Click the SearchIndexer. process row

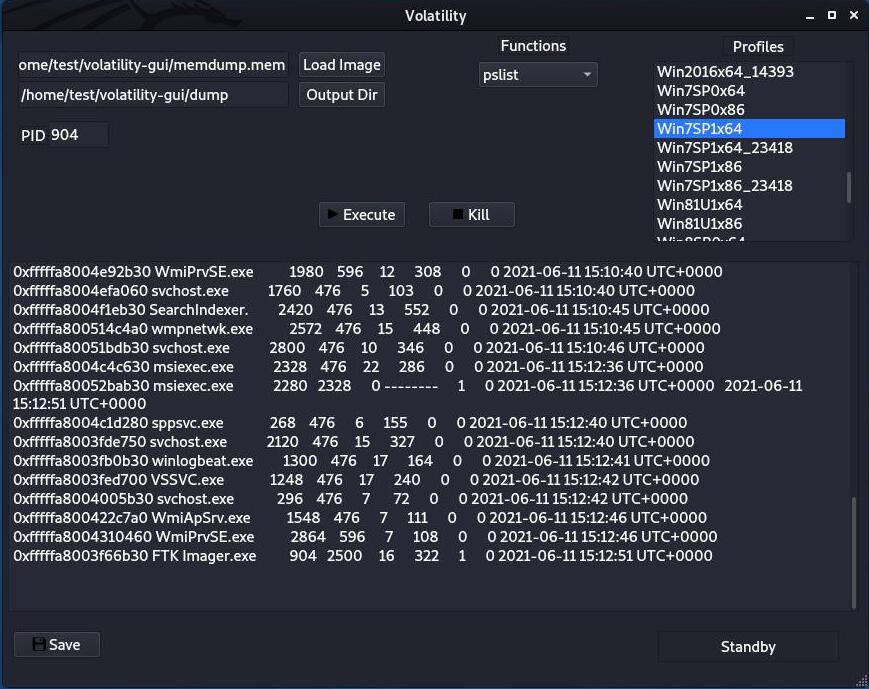(x=361, y=309)
